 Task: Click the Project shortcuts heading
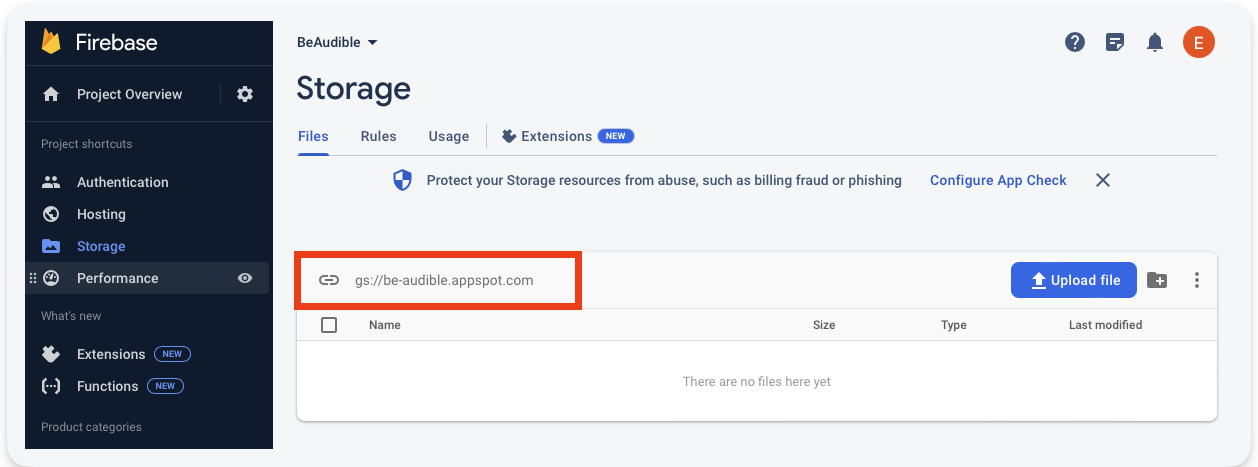point(86,144)
